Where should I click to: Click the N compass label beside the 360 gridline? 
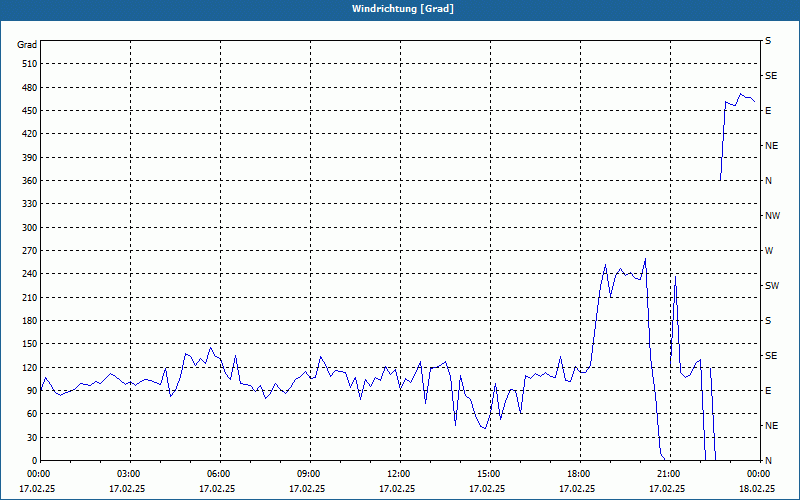(x=768, y=181)
